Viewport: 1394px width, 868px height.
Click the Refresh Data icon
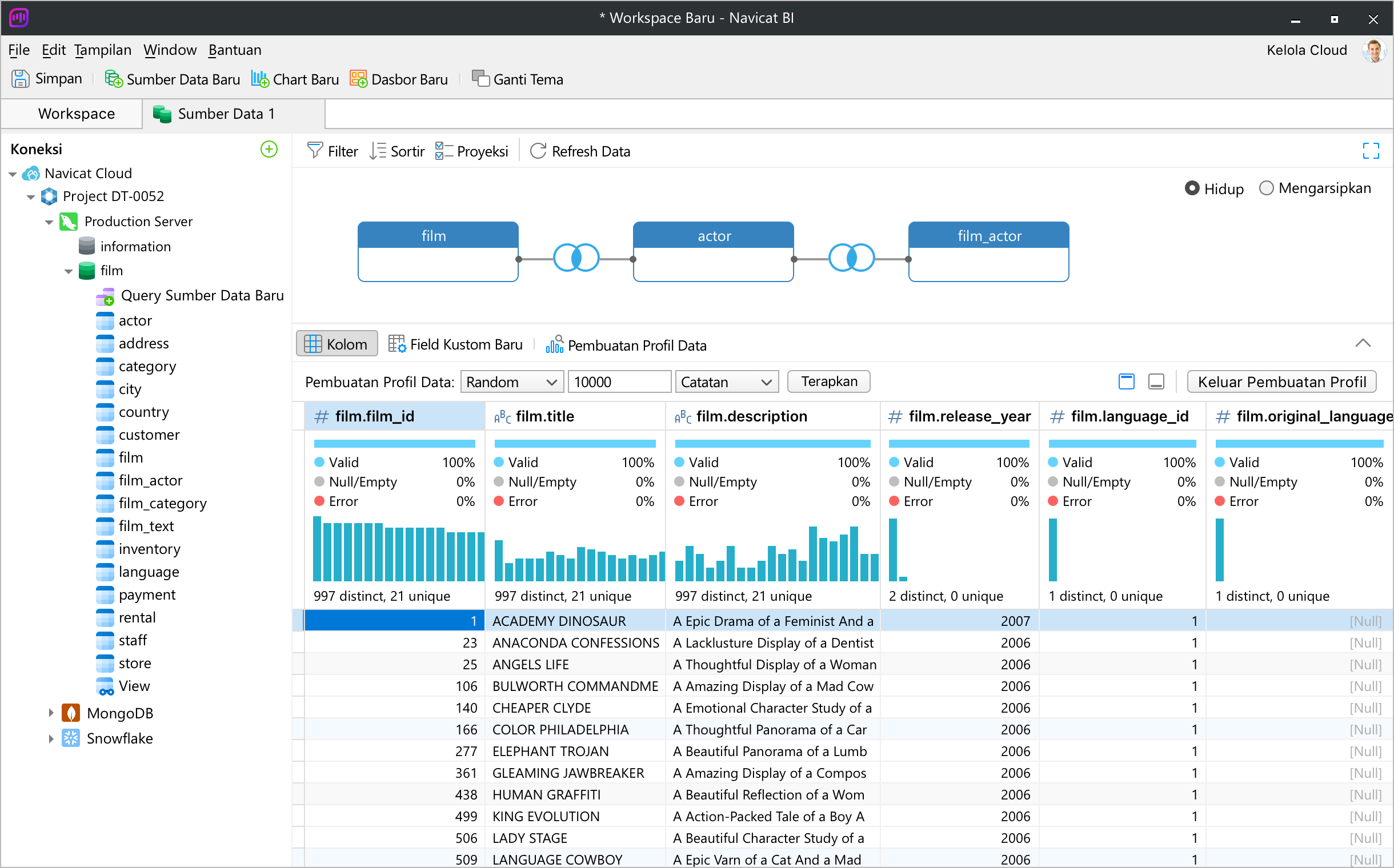tap(538, 151)
